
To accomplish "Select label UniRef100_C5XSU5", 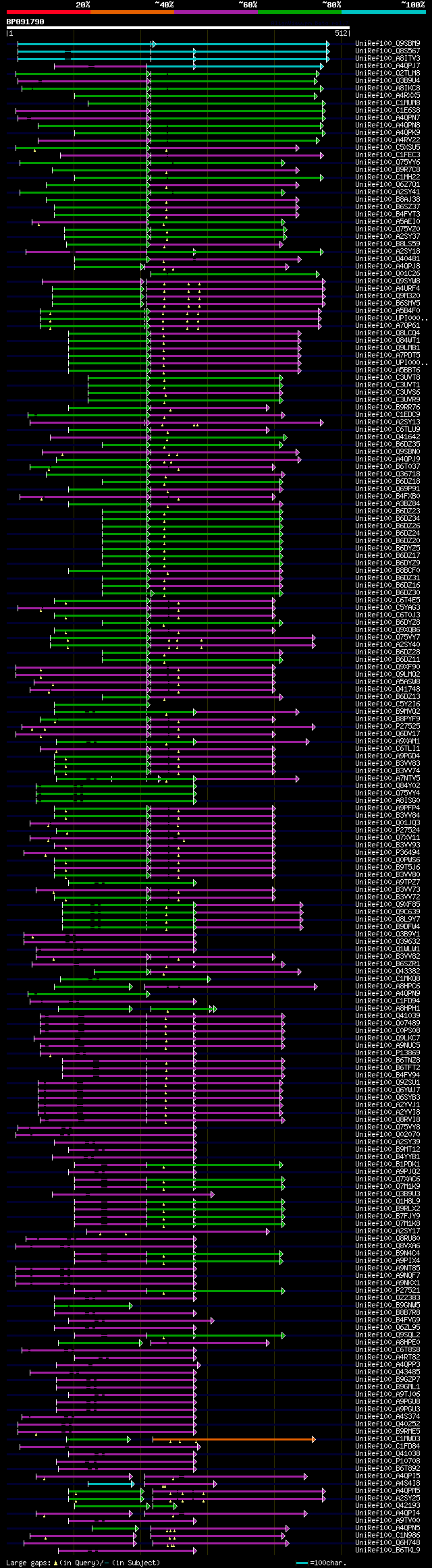I will tap(387, 148).
